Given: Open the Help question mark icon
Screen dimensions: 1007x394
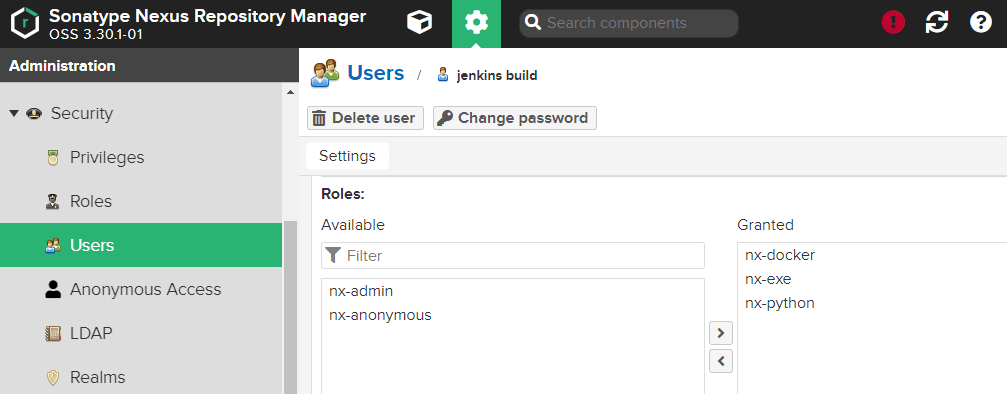Looking at the screenshot, I should pyautogui.click(x=981, y=23).
